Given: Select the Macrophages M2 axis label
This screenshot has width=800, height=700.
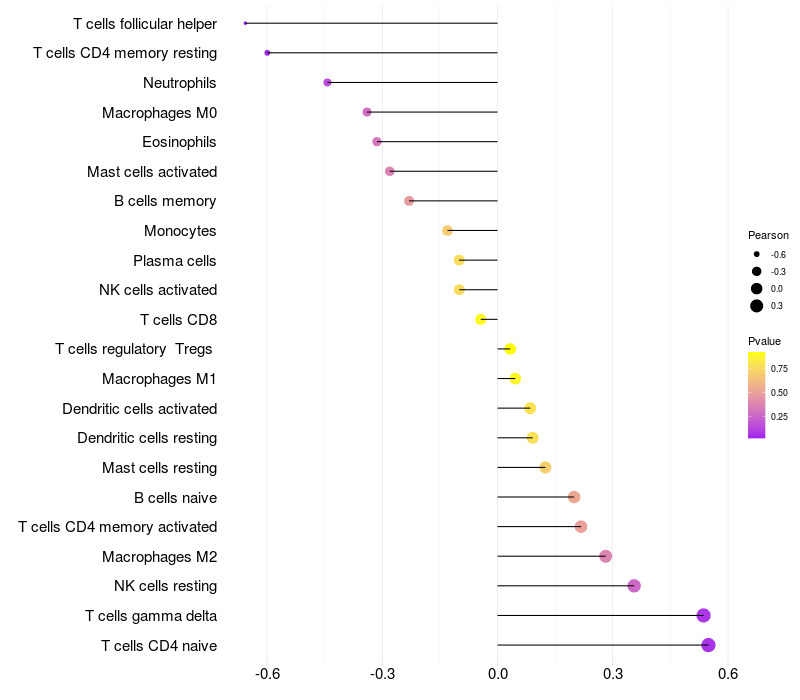Looking at the screenshot, I should 160,557.
